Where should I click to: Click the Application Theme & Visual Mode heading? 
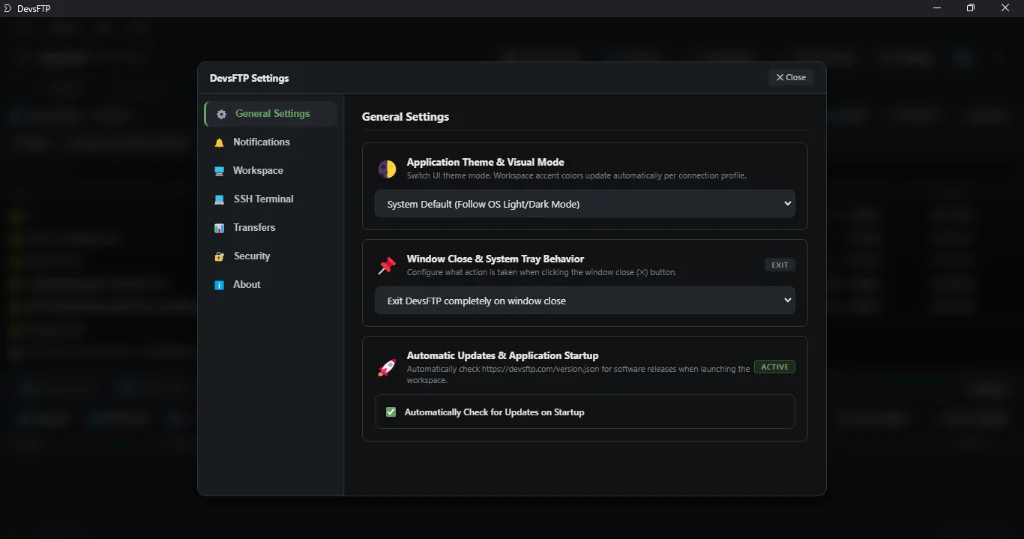[485, 162]
